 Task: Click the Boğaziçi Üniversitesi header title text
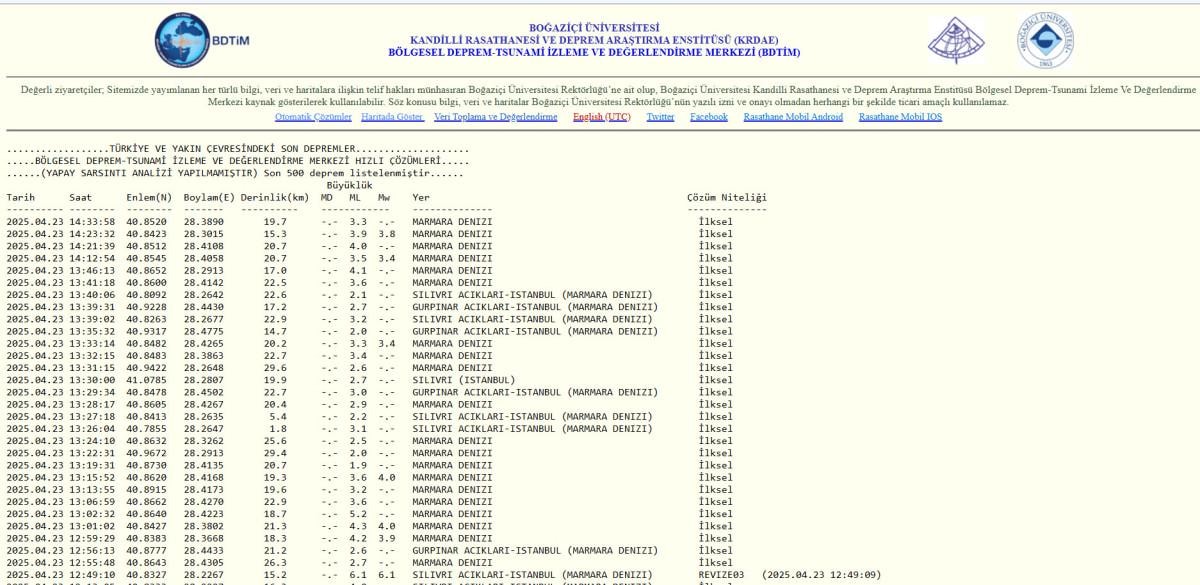[x=594, y=27]
